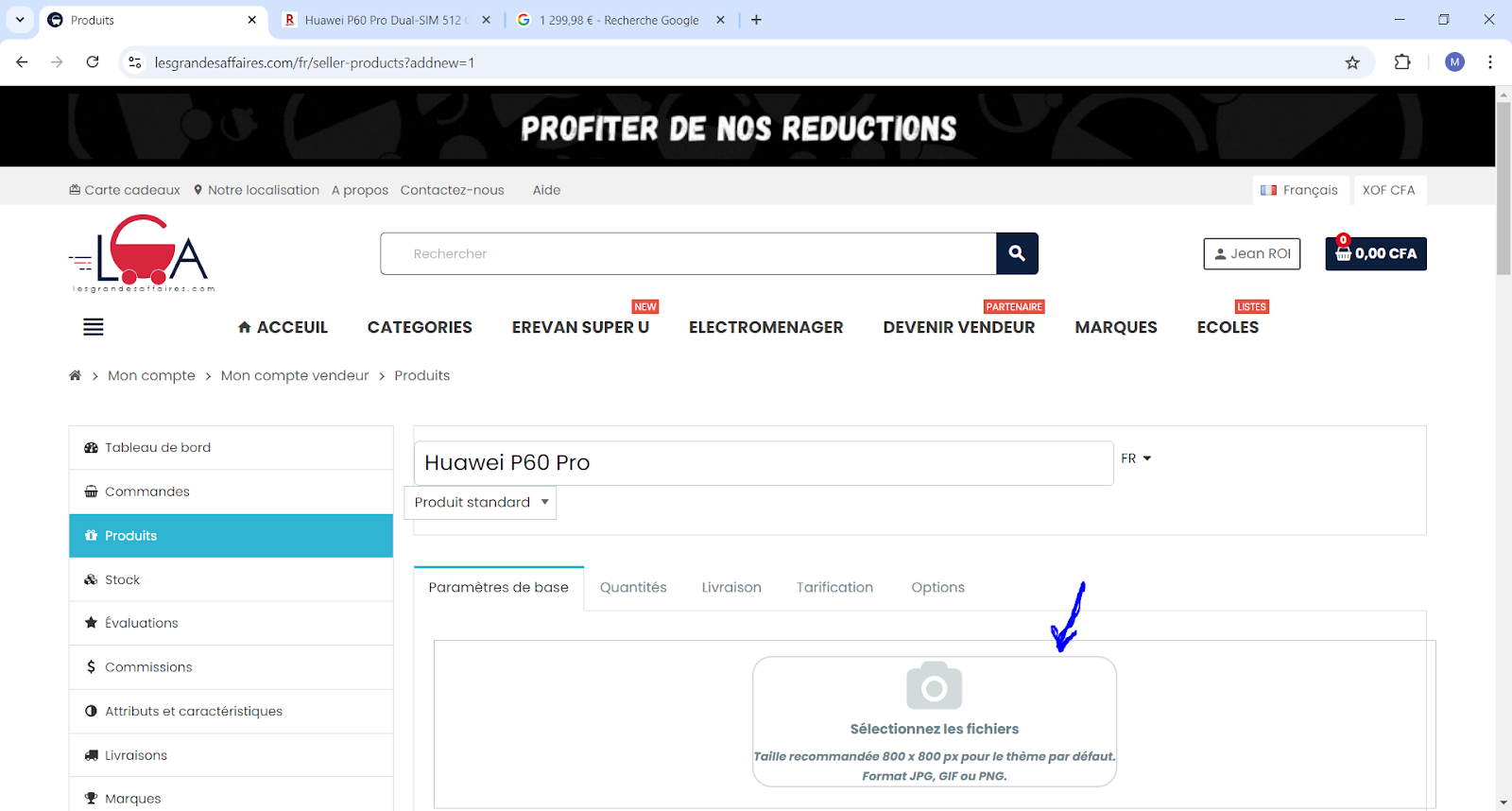Click the search magnifier button
The height and width of the screenshot is (811, 1512).
coord(1017,253)
